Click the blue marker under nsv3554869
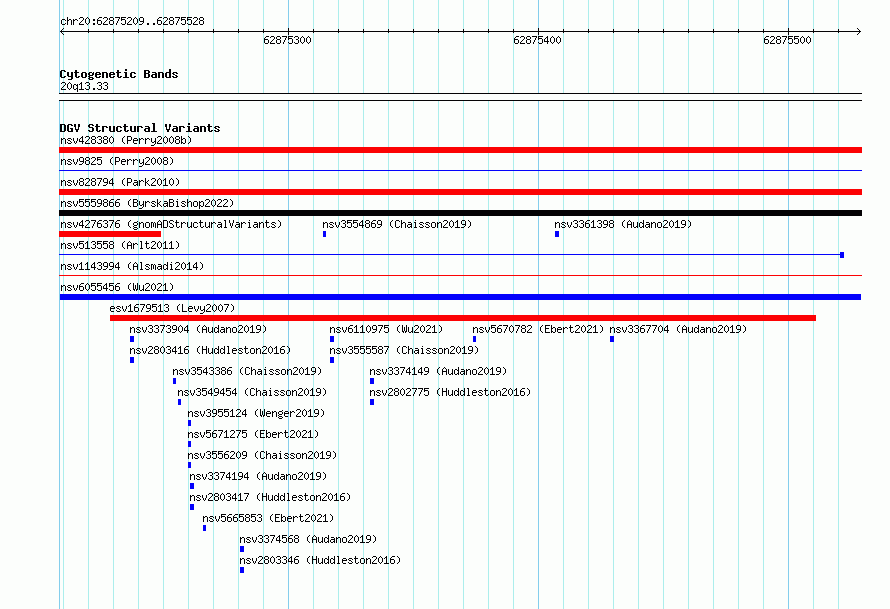 pos(325,234)
